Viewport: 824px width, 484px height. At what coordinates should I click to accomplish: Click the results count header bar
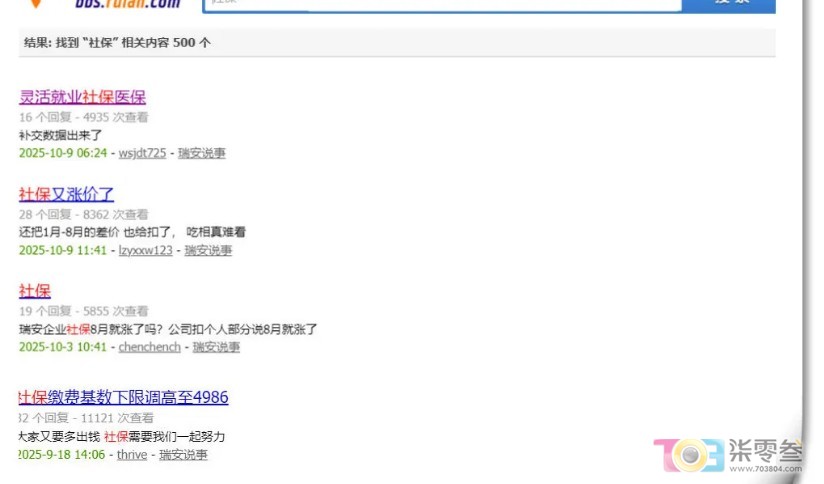click(397, 43)
